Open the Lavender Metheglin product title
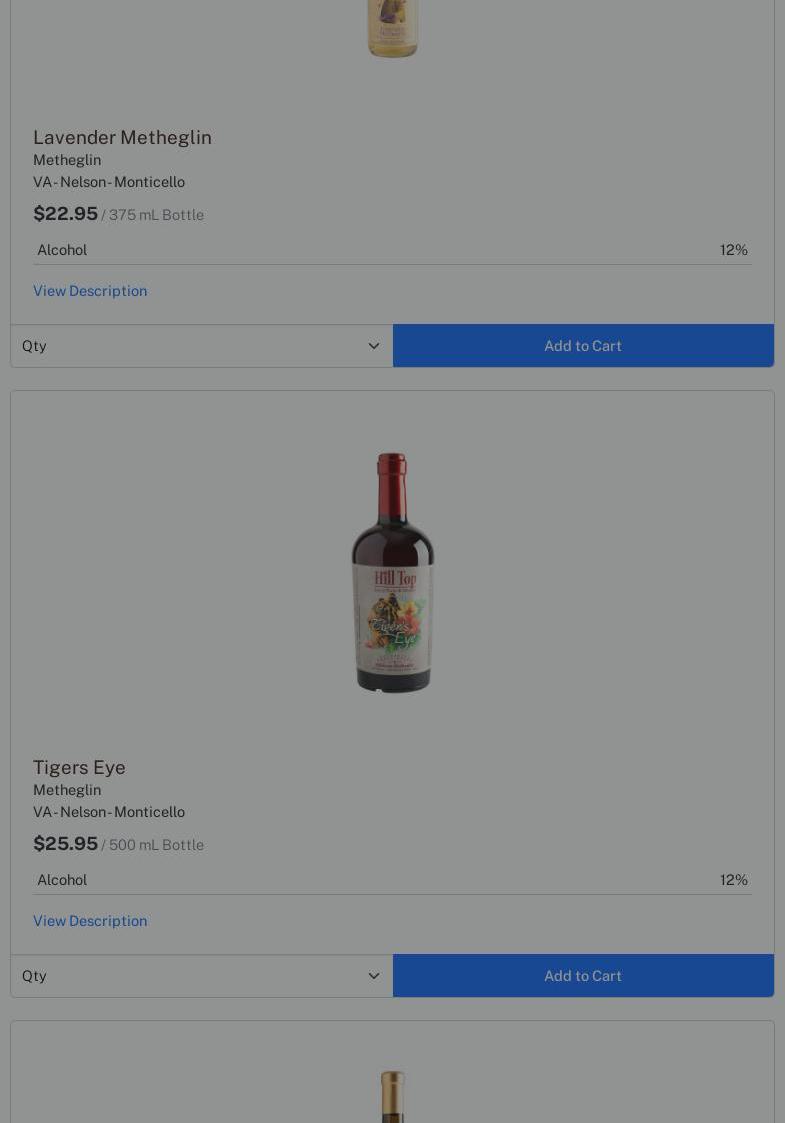The width and height of the screenshot is (785, 1123). pos(122,137)
